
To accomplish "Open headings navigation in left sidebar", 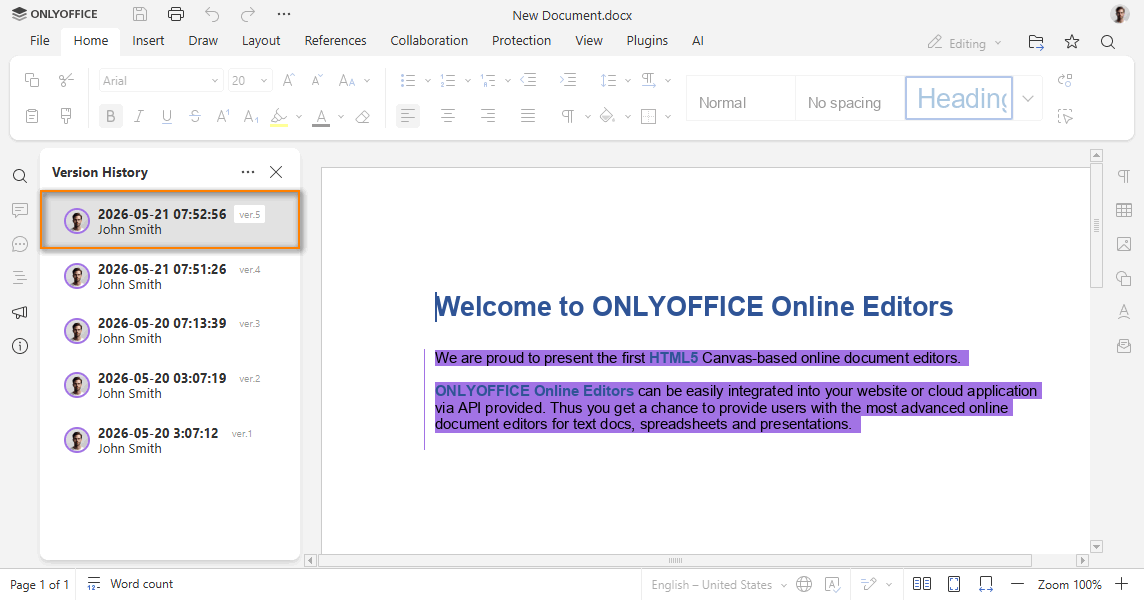I will [x=20, y=277].
